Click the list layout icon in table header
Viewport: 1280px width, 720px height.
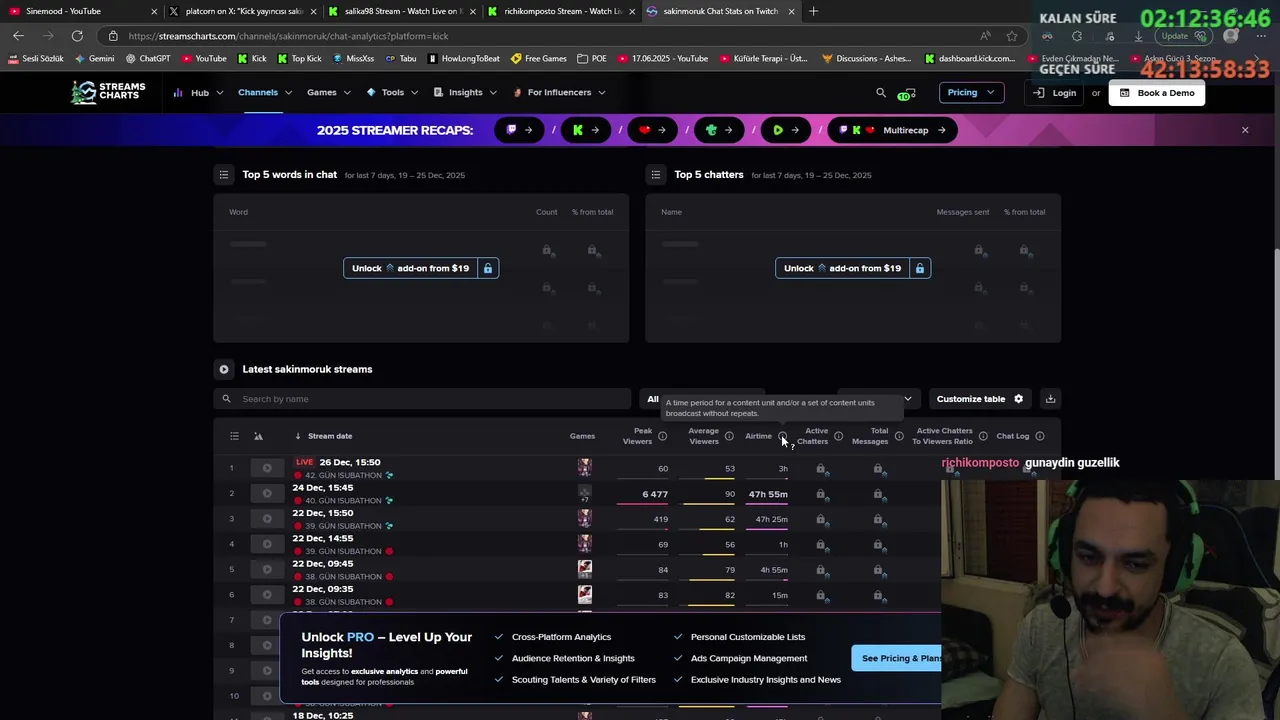tap(234, 436)
